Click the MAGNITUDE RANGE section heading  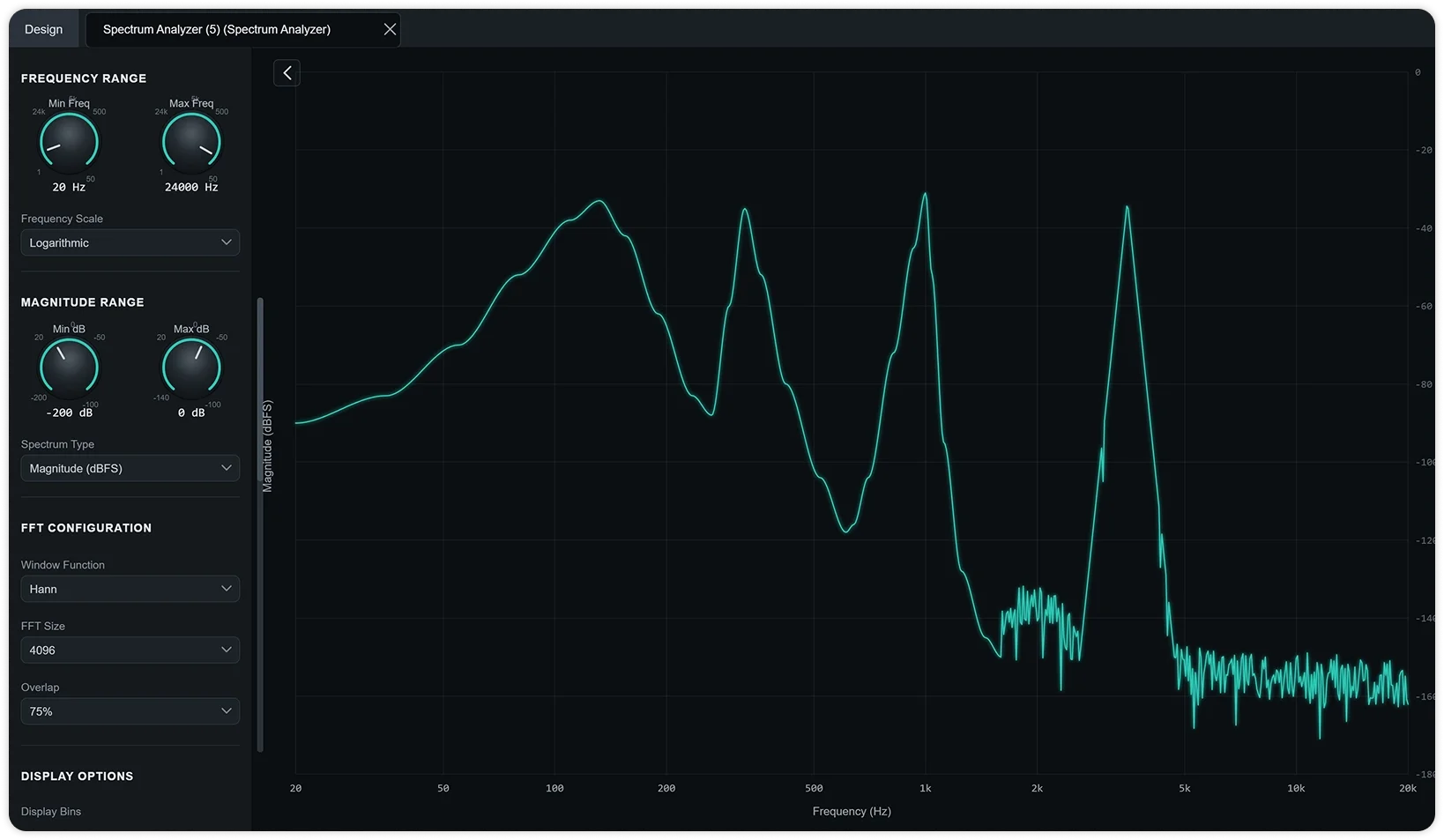coord(83,302)
